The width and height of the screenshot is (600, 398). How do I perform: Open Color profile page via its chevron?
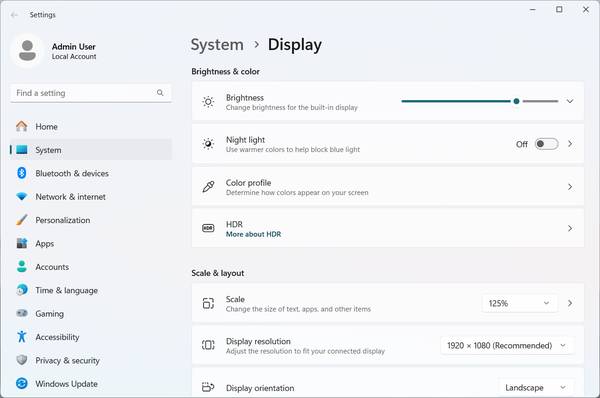570,187
